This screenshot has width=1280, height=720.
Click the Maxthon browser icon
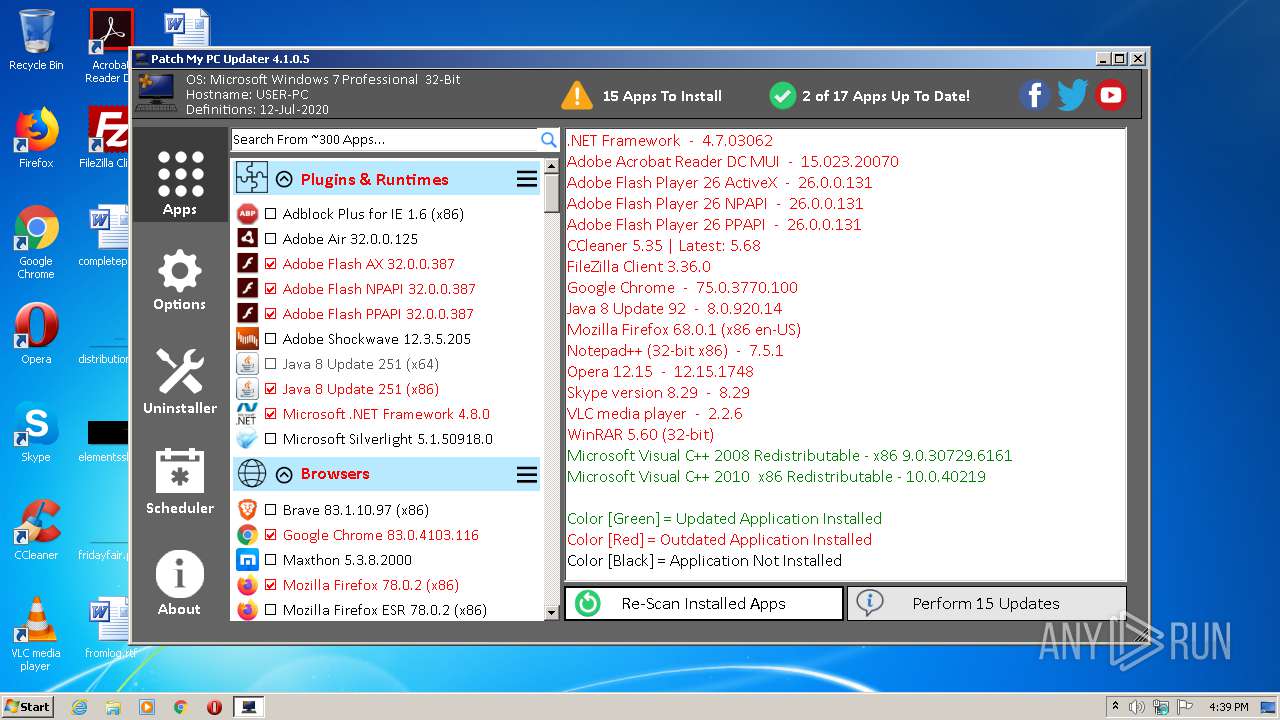247,560
